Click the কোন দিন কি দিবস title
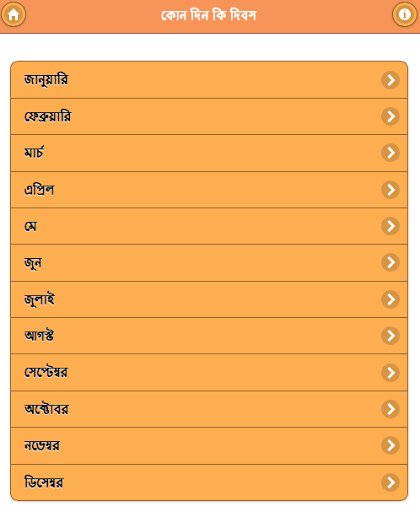 [209, 15]
